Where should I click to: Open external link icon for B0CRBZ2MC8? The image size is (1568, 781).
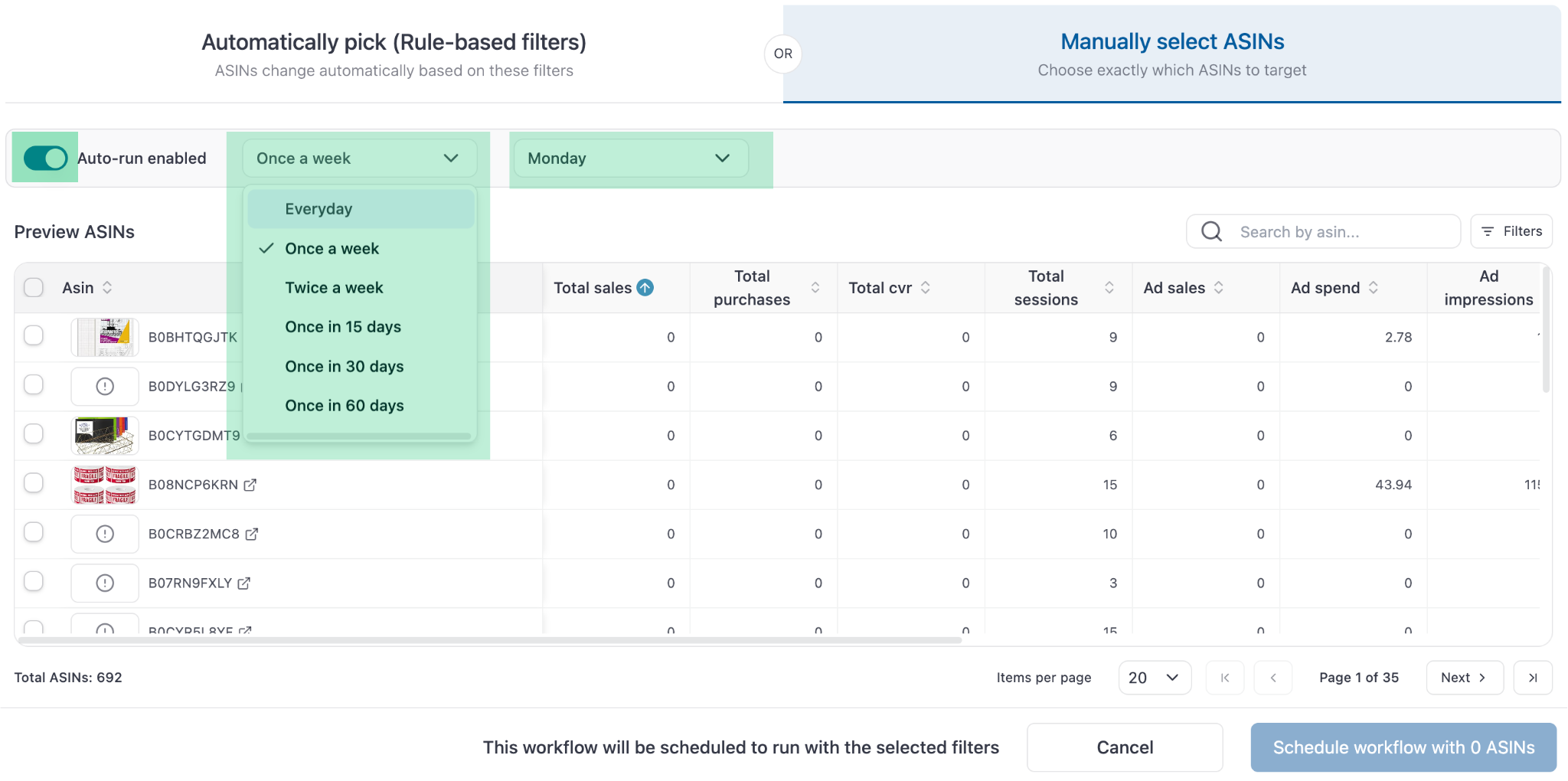252,534
